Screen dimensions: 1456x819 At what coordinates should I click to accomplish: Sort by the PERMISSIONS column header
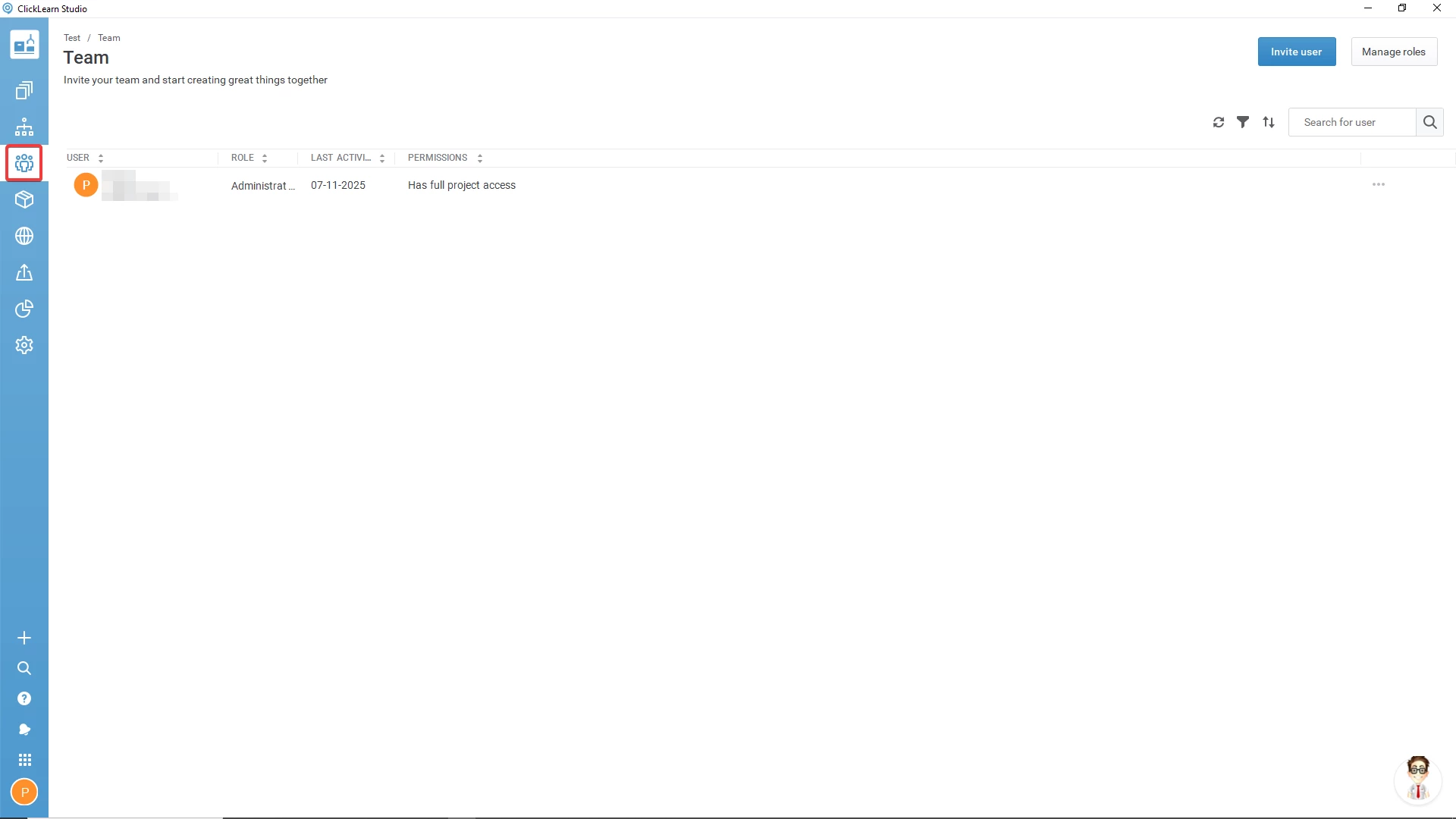(438, 158)
